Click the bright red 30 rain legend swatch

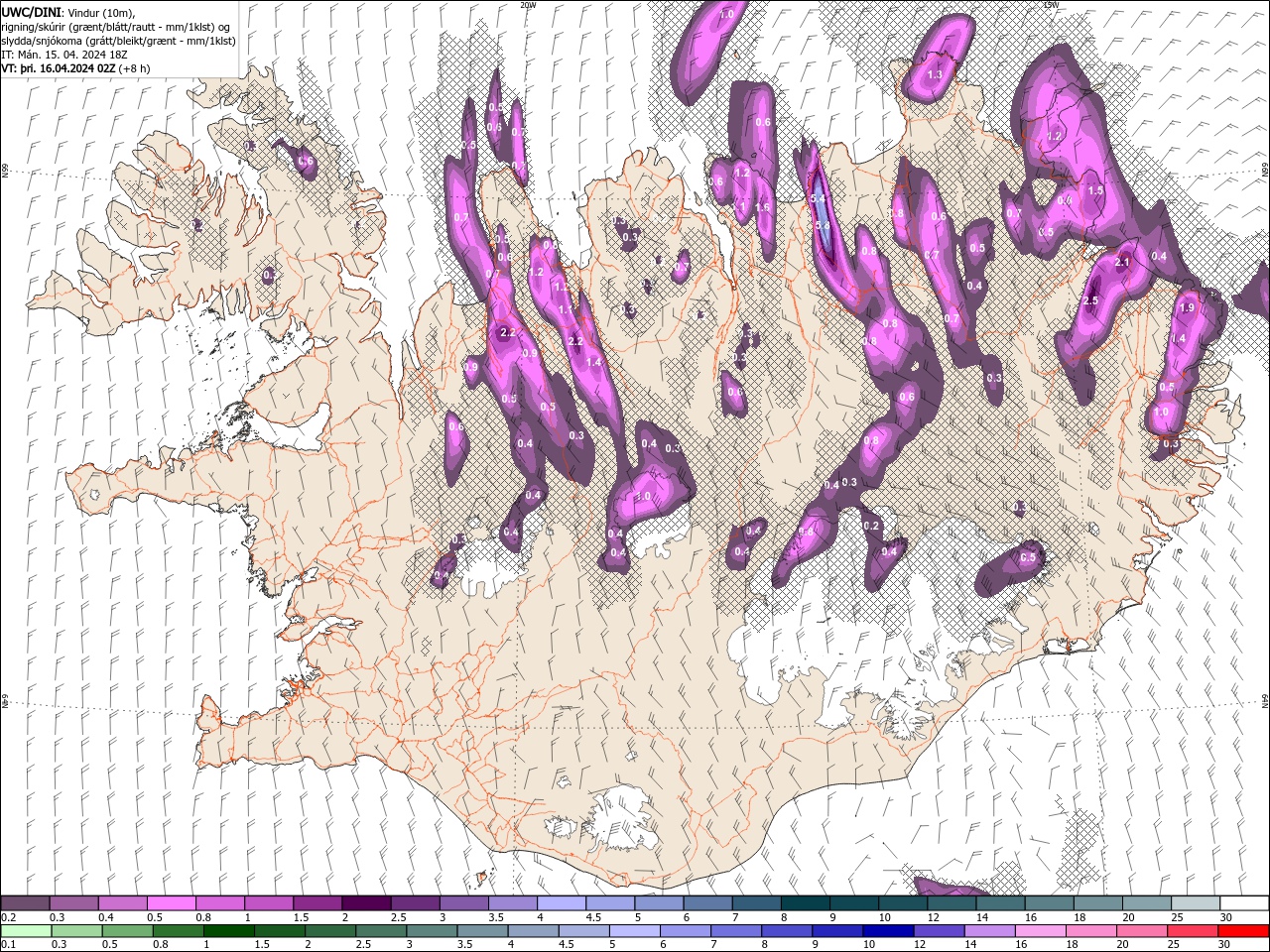(1243, 931)
